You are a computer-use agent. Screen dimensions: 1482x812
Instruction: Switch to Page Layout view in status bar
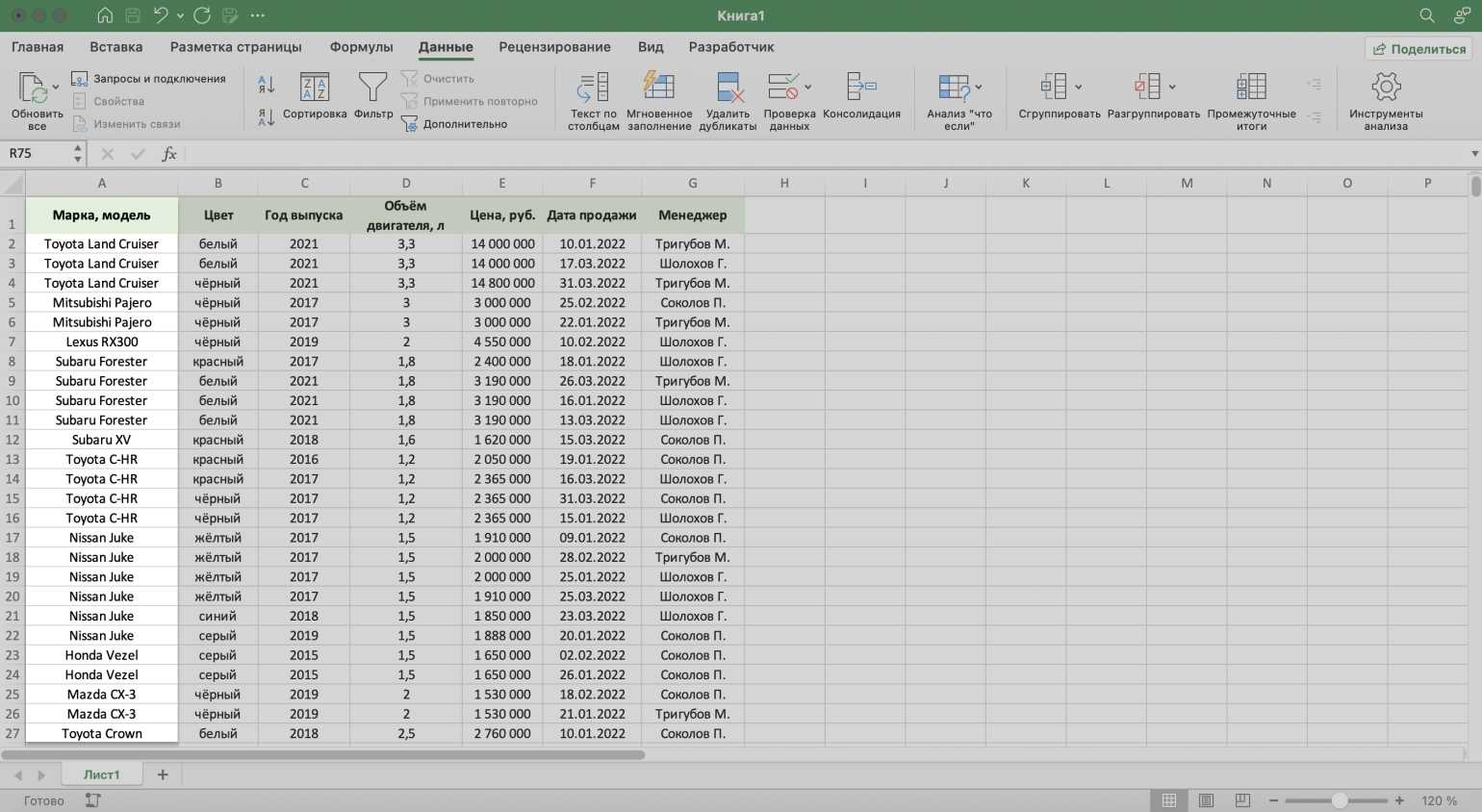(1206, 800)
